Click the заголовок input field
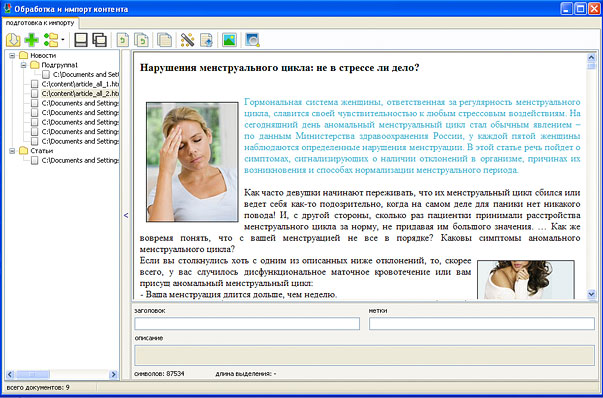The image size is (603, 398). (247, 323)
